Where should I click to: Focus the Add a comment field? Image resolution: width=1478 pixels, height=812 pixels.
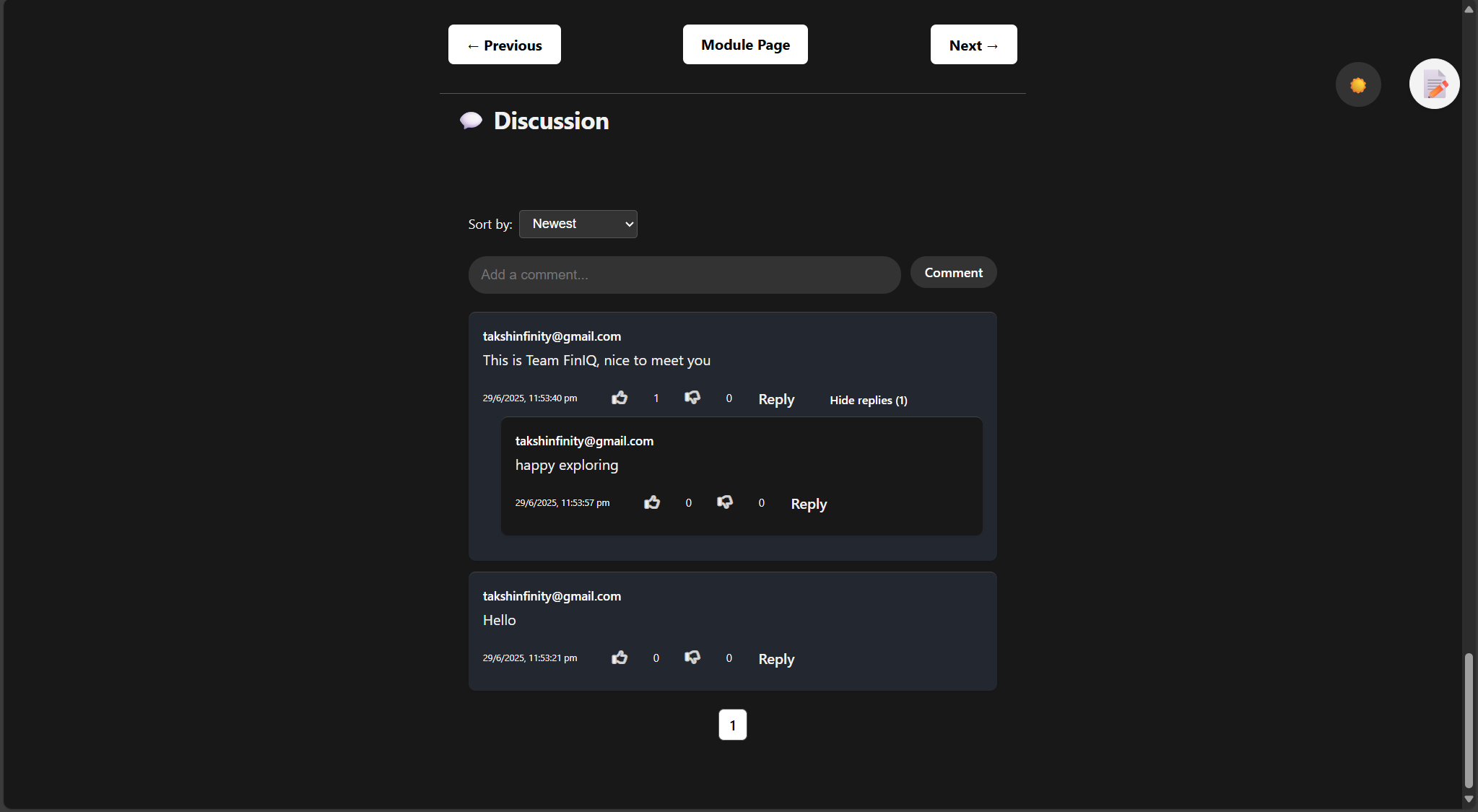(684, 275)
